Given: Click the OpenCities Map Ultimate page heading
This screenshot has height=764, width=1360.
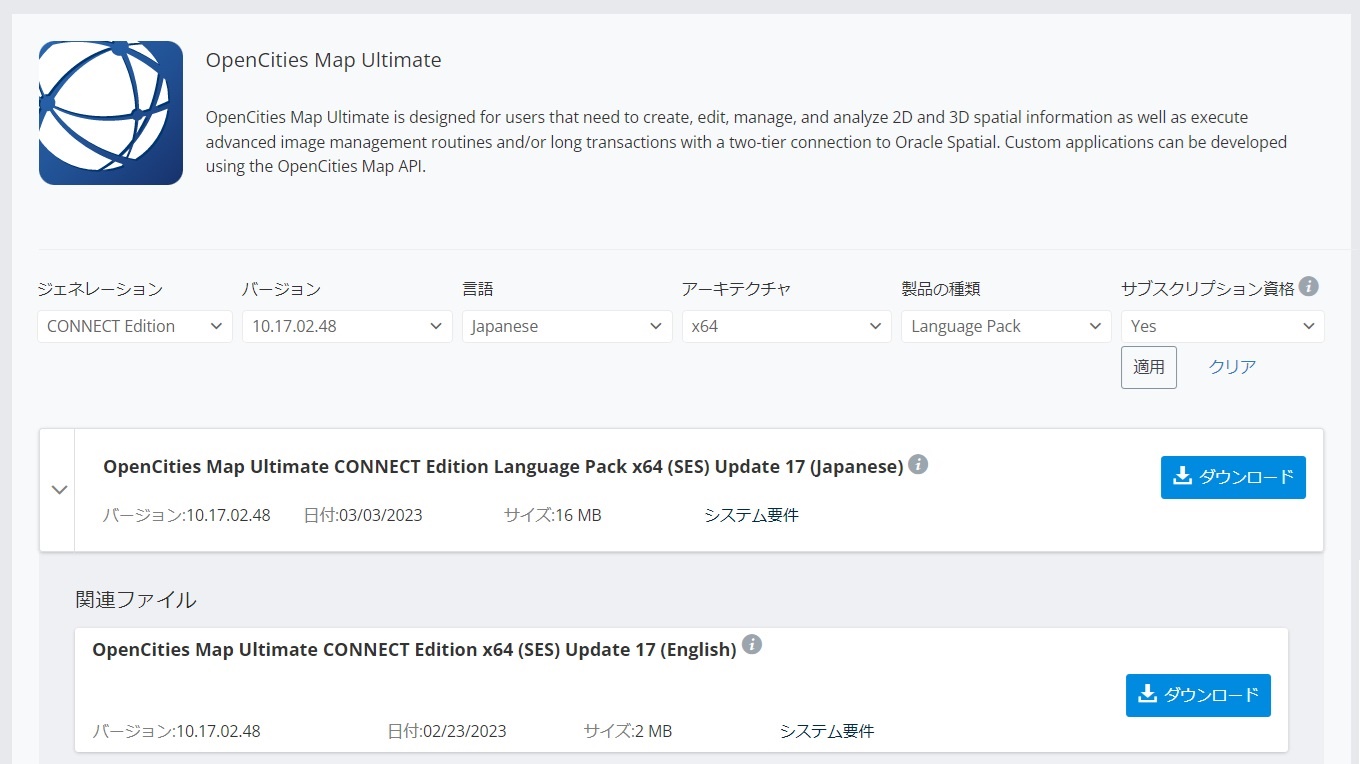Looking at the screenshot, I should pos(323,60).
